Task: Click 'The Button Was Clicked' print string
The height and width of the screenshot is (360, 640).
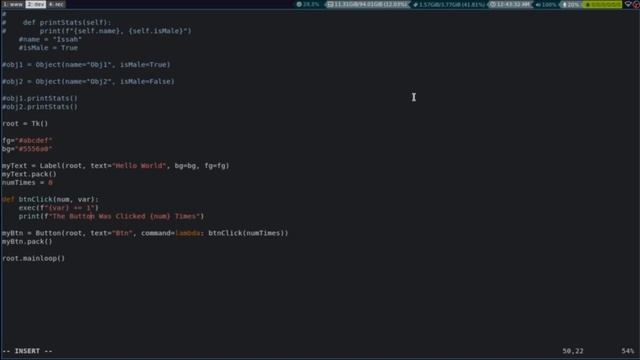Action: coord(125,216)
